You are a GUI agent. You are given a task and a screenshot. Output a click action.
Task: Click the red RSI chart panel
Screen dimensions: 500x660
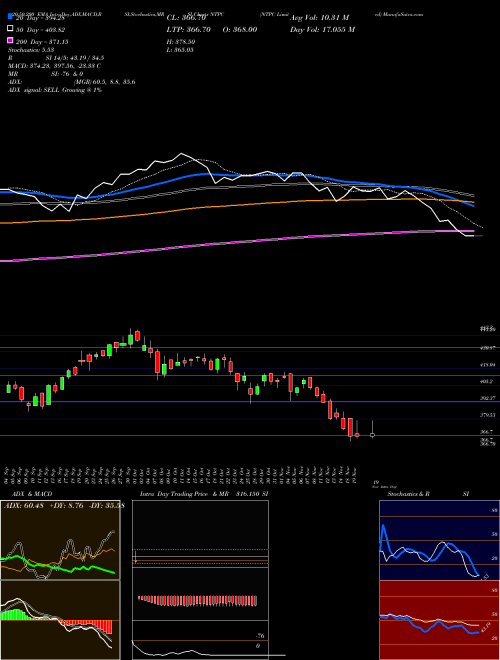click(439, 620)
